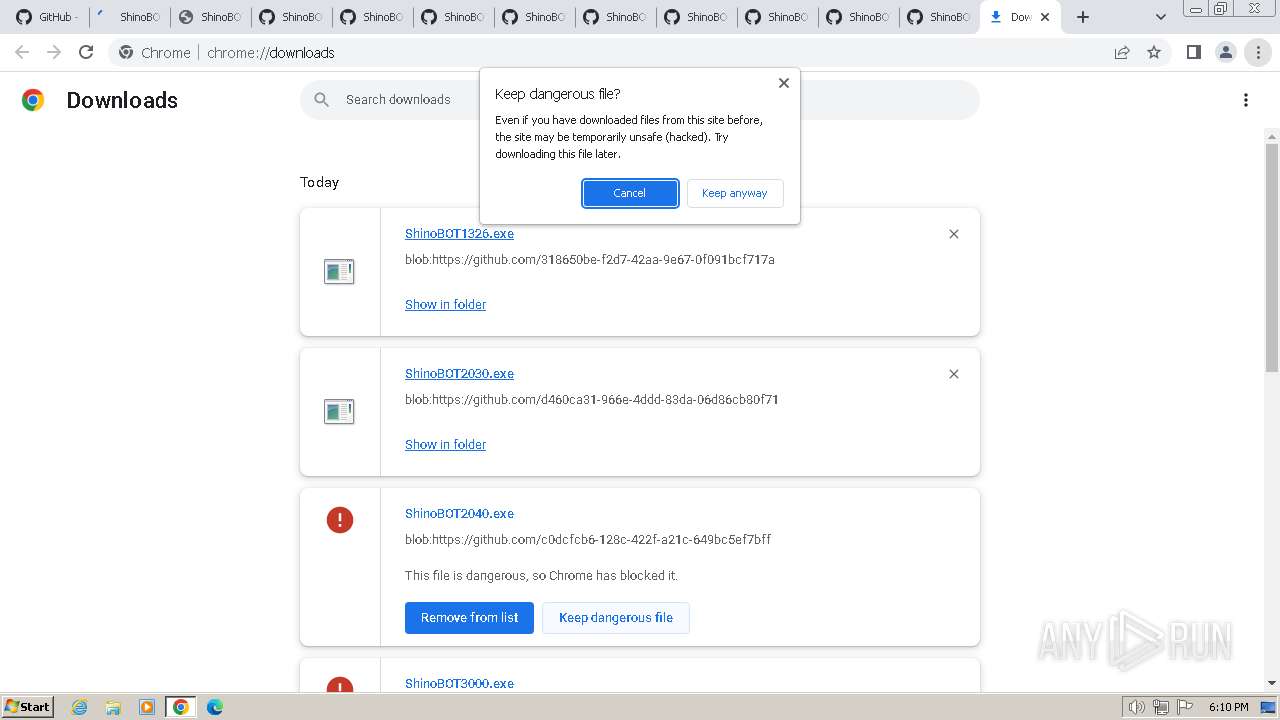The height and width of the screenshot is (720, 1280).
Task: Switch to the GitHub first tab
Action: coord(46,17)
